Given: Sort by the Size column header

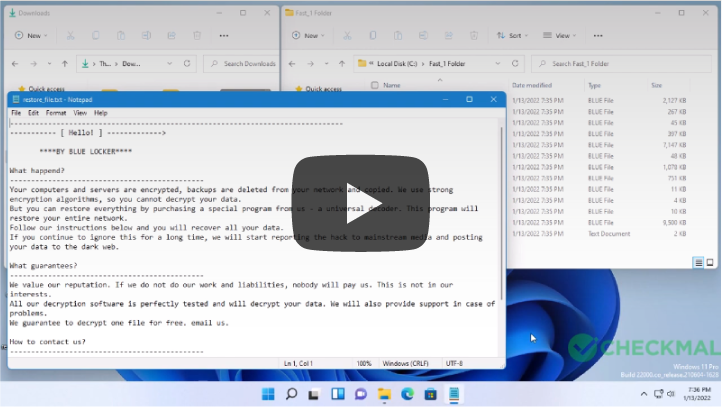Looking at the screenshot, I should click(657, 85).
